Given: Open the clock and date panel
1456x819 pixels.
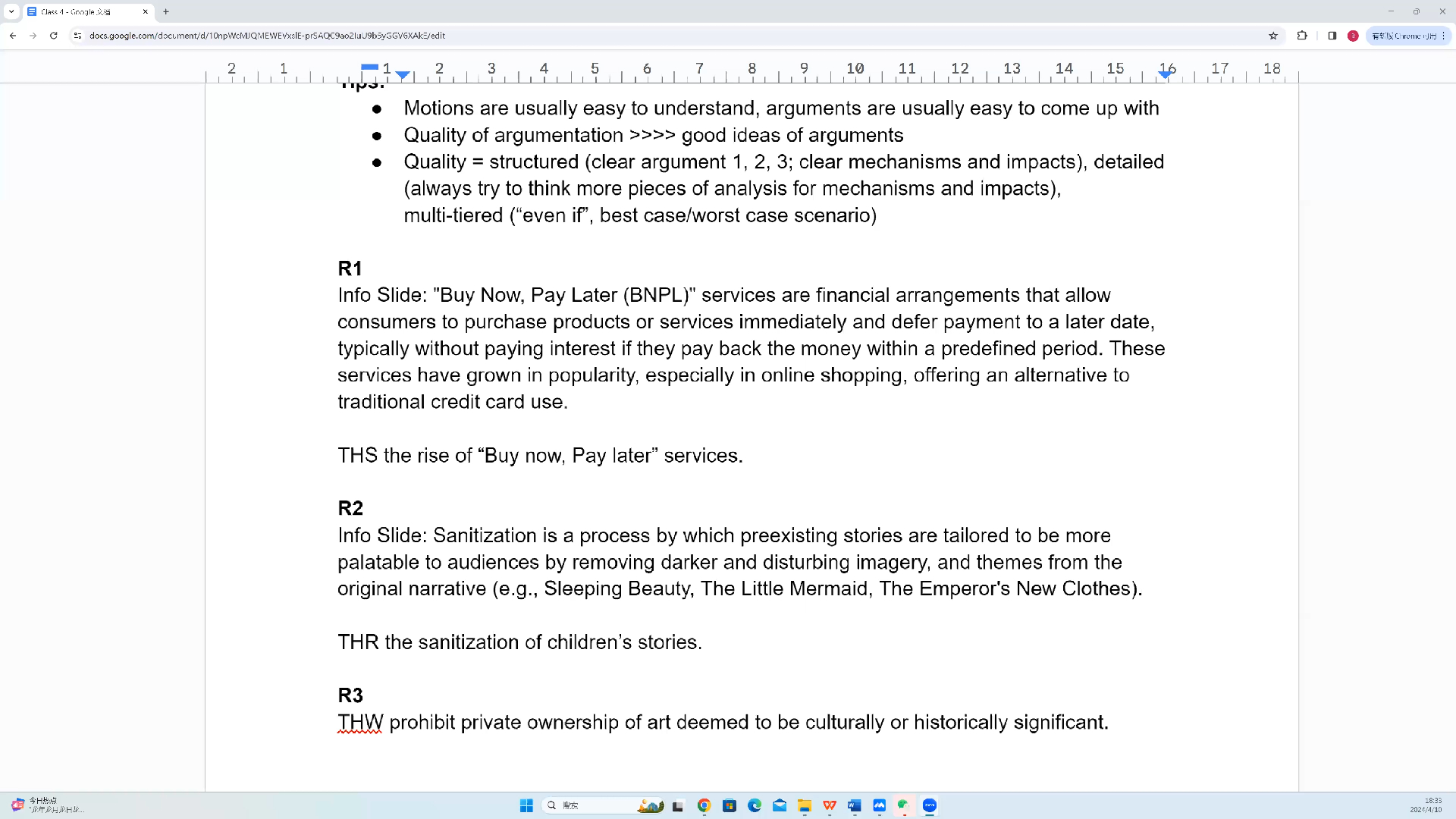Looking at the screenshot, I should coord(1426,805).
